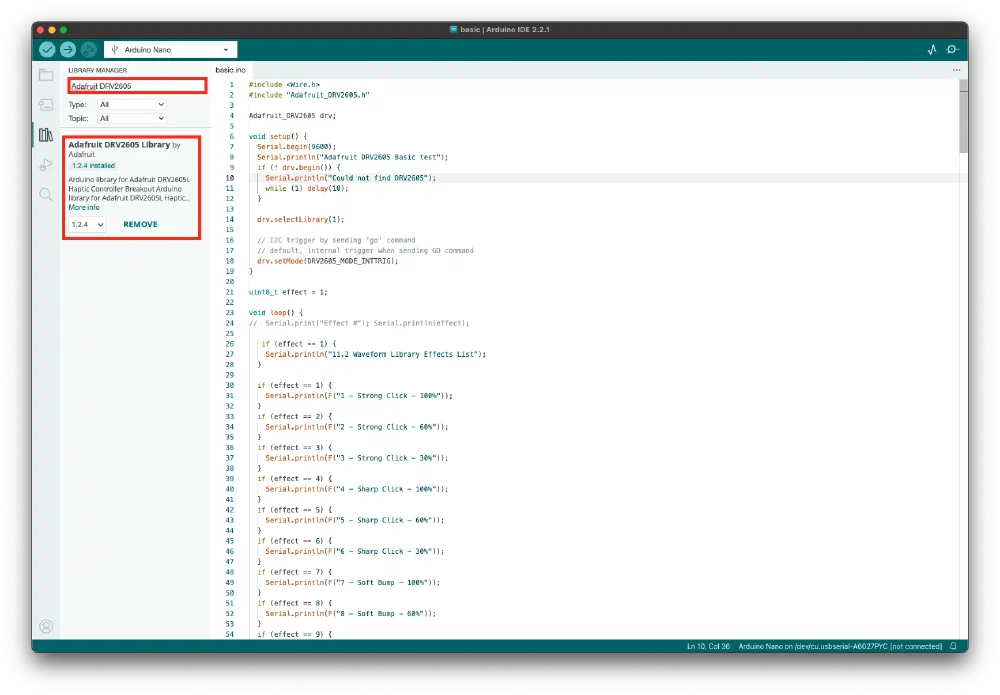Open the Sketchbook folder panel
1000x695 pixels.
46,75
